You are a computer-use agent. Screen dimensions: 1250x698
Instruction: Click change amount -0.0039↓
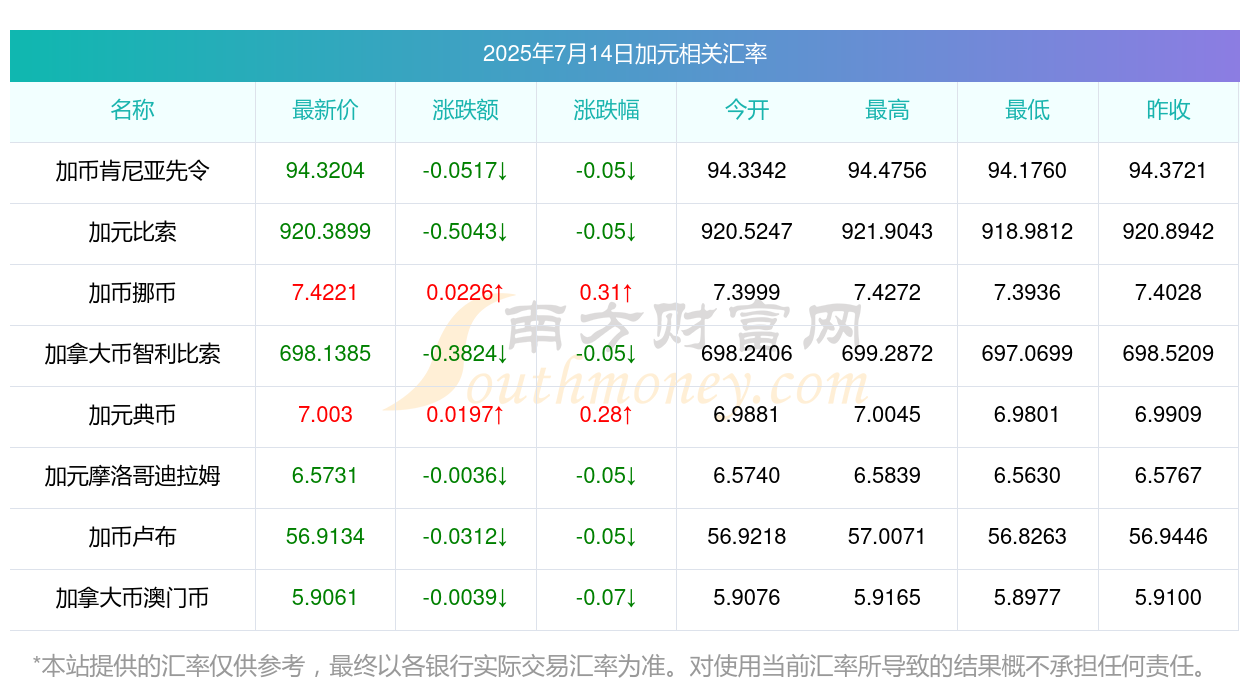[465, 598]
